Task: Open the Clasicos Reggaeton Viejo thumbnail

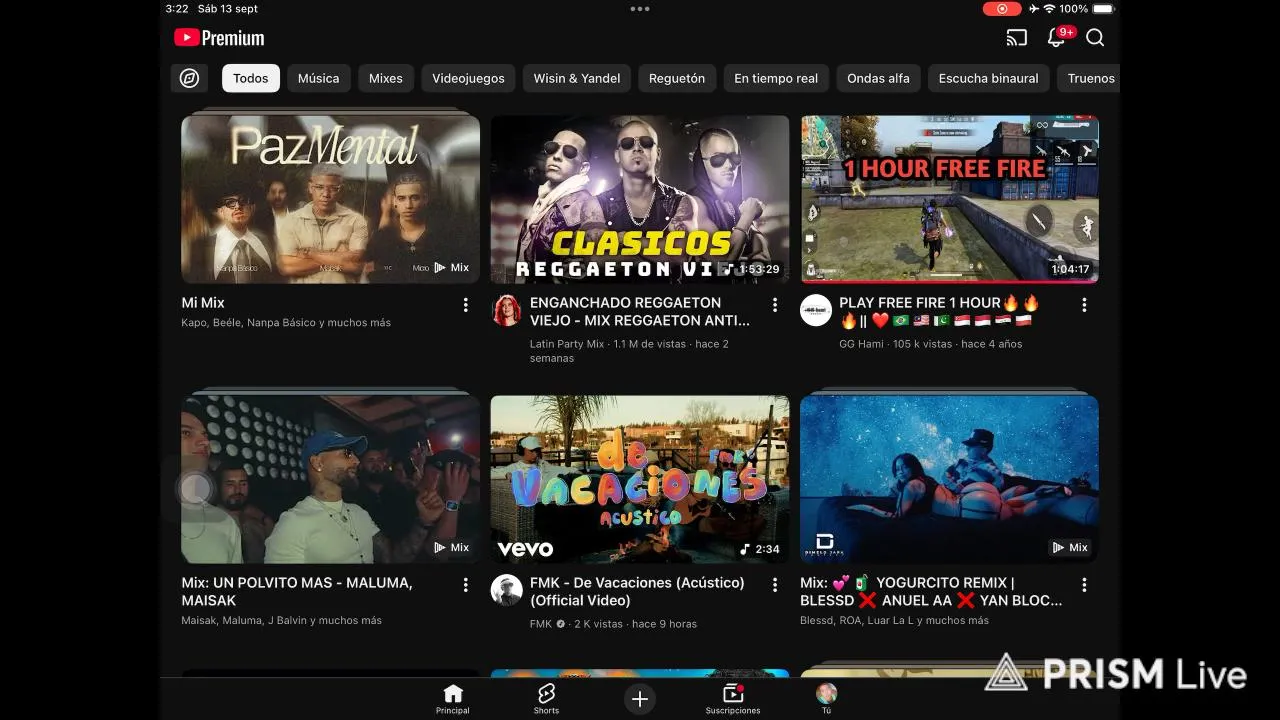Action: point(640,199)
